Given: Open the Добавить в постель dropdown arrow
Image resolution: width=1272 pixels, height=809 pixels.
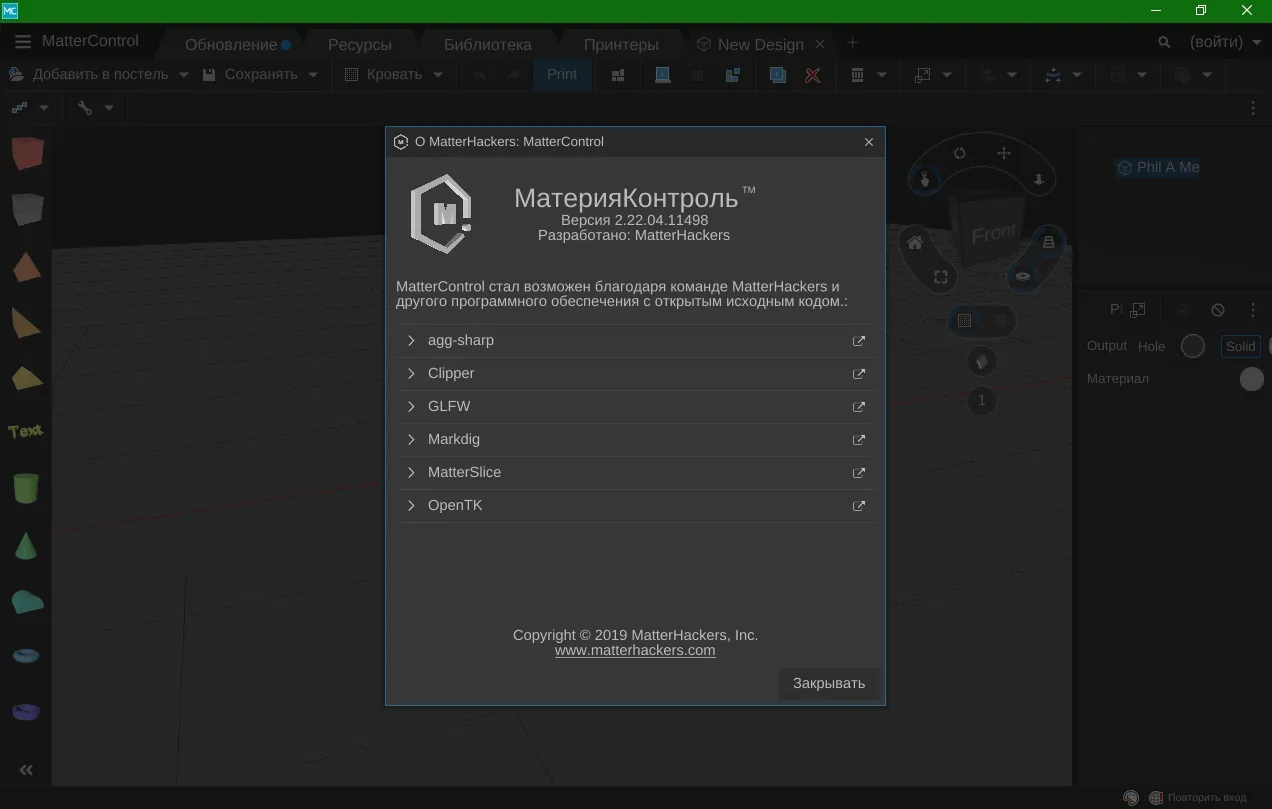Looking at the screenshot, I should pos(184,75).
